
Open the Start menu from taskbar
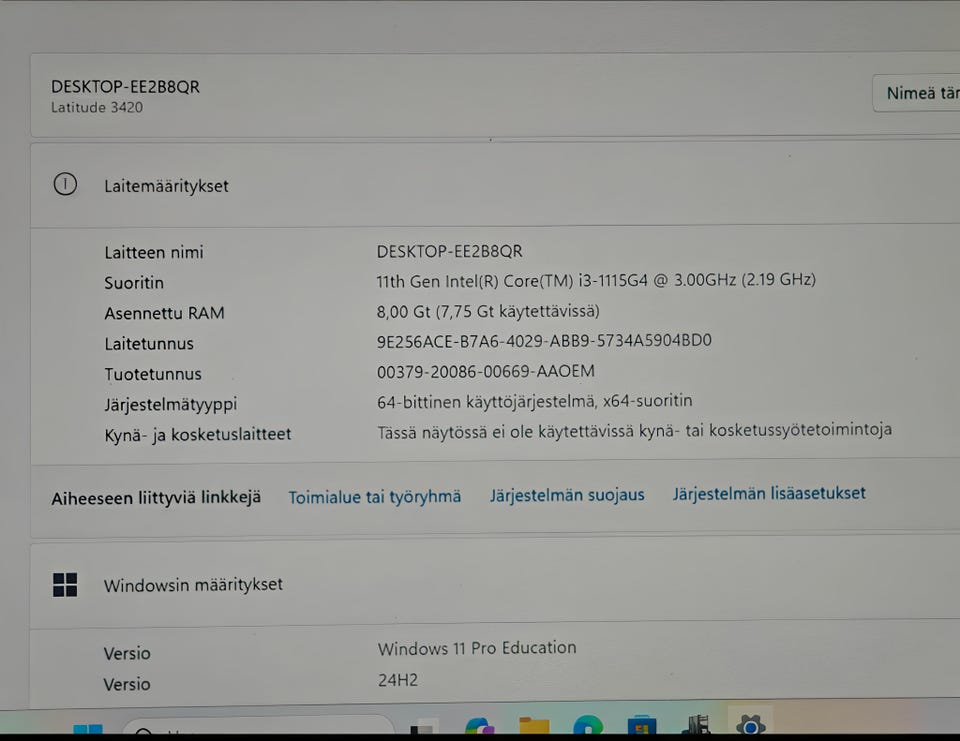click(88, 728)
